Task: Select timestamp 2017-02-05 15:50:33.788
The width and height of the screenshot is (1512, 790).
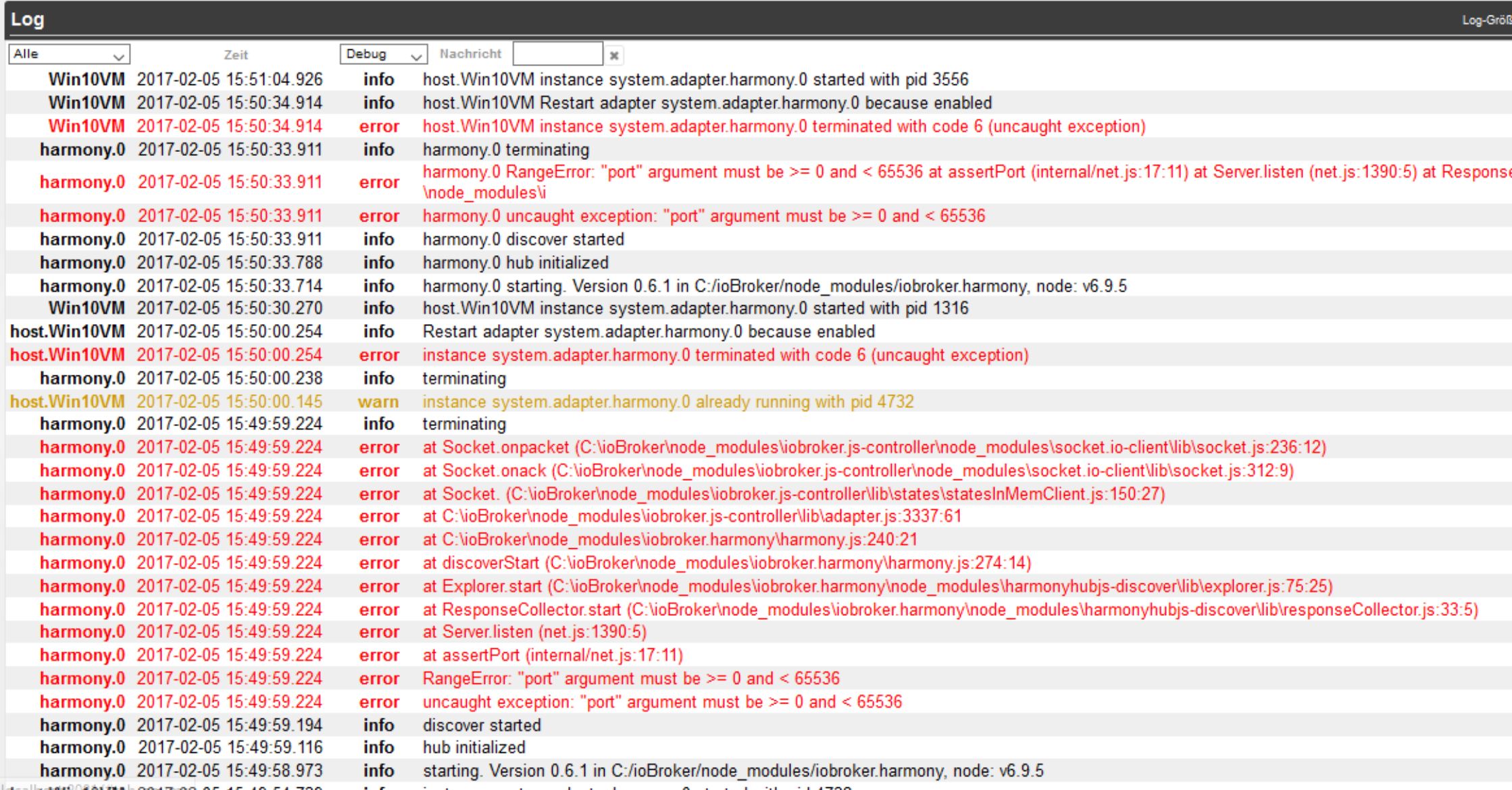Action: 230,262
